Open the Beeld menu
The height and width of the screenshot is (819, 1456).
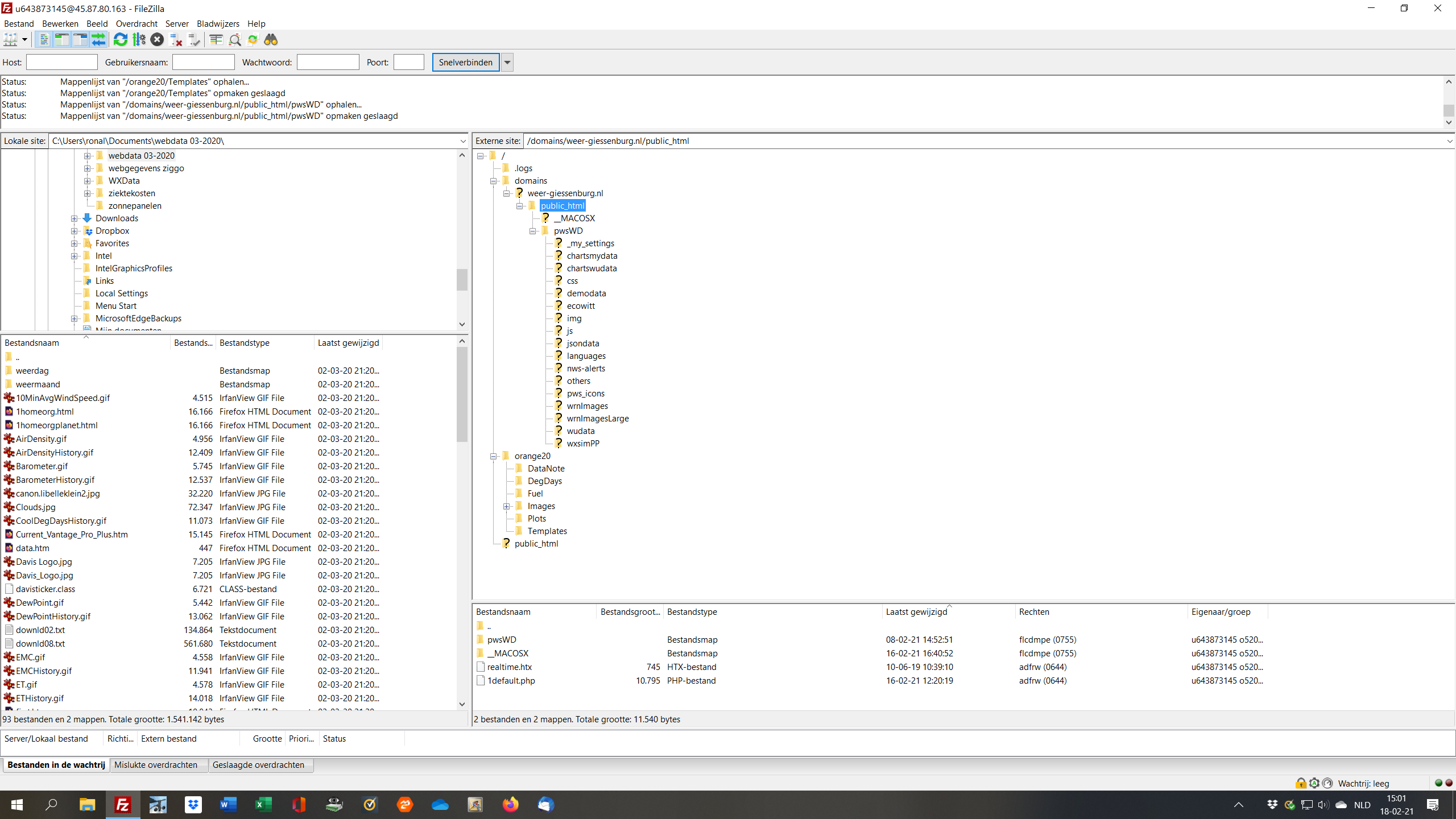click(97, 24)
